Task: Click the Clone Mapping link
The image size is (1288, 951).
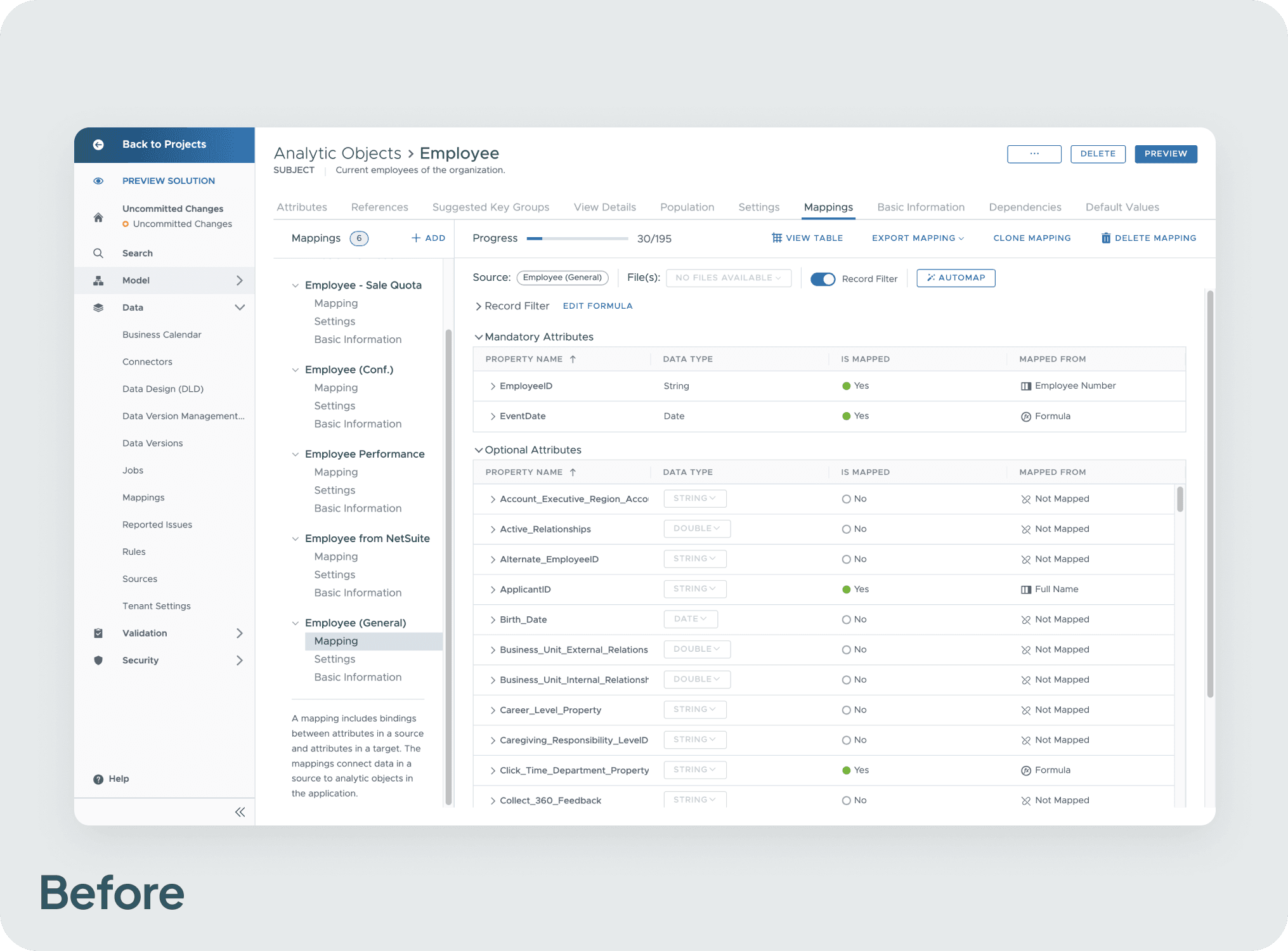Action: pos(1032,238)
